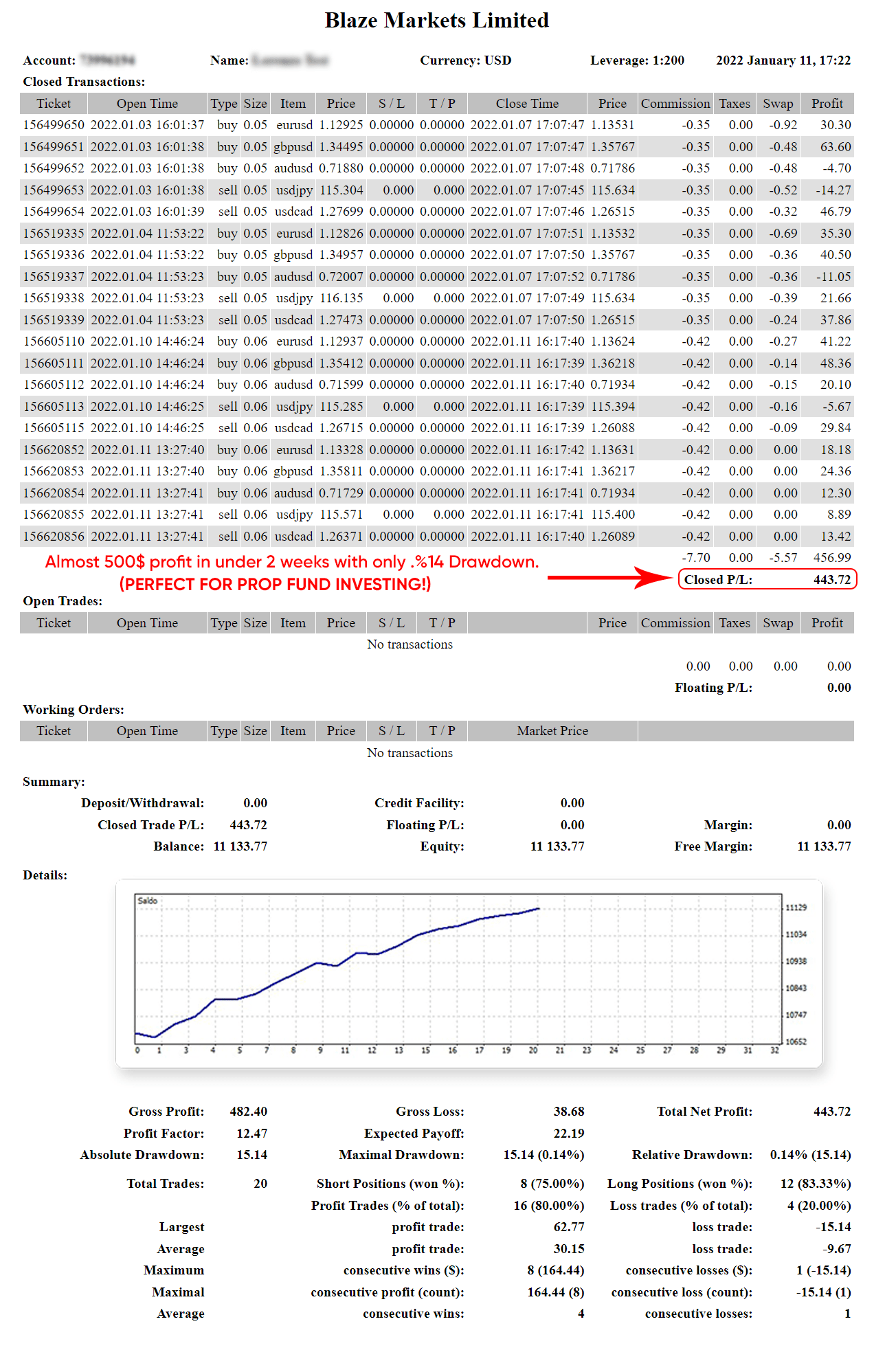
Task: Click the "Market Price" column header
Action: coord(552,731)
